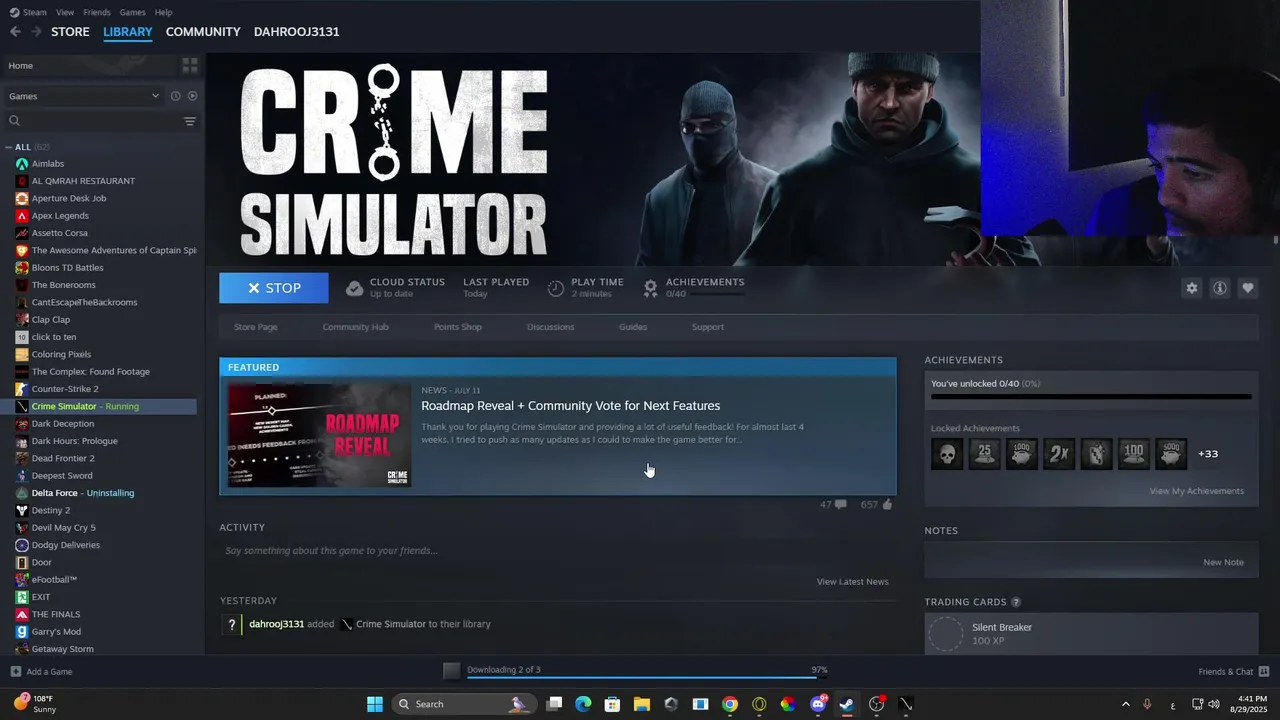Open Google Chrome from taskbar
1280x720 pixels.
point(730,704)
